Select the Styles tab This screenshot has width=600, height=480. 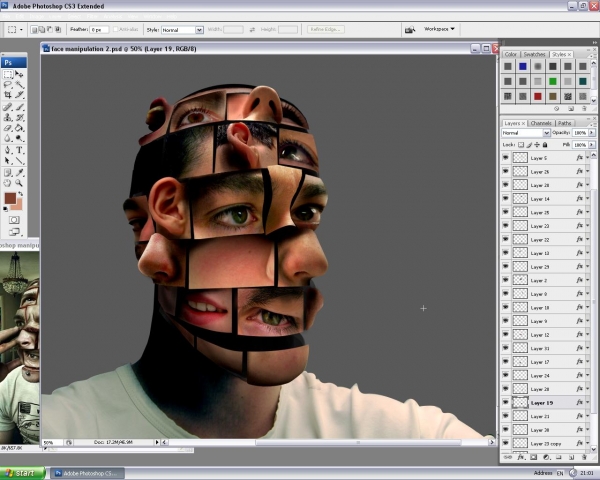tap(559, 54)
